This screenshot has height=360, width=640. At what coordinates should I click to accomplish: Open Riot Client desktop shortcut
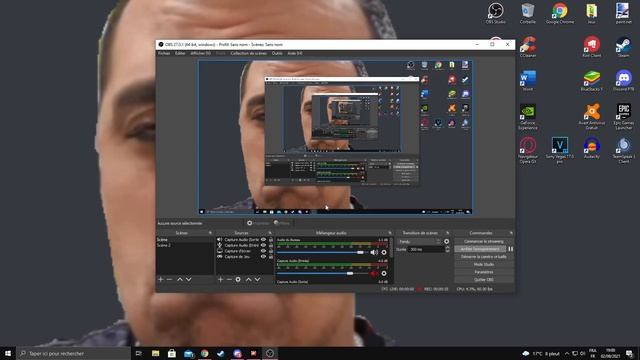click(x=591, y=47)
